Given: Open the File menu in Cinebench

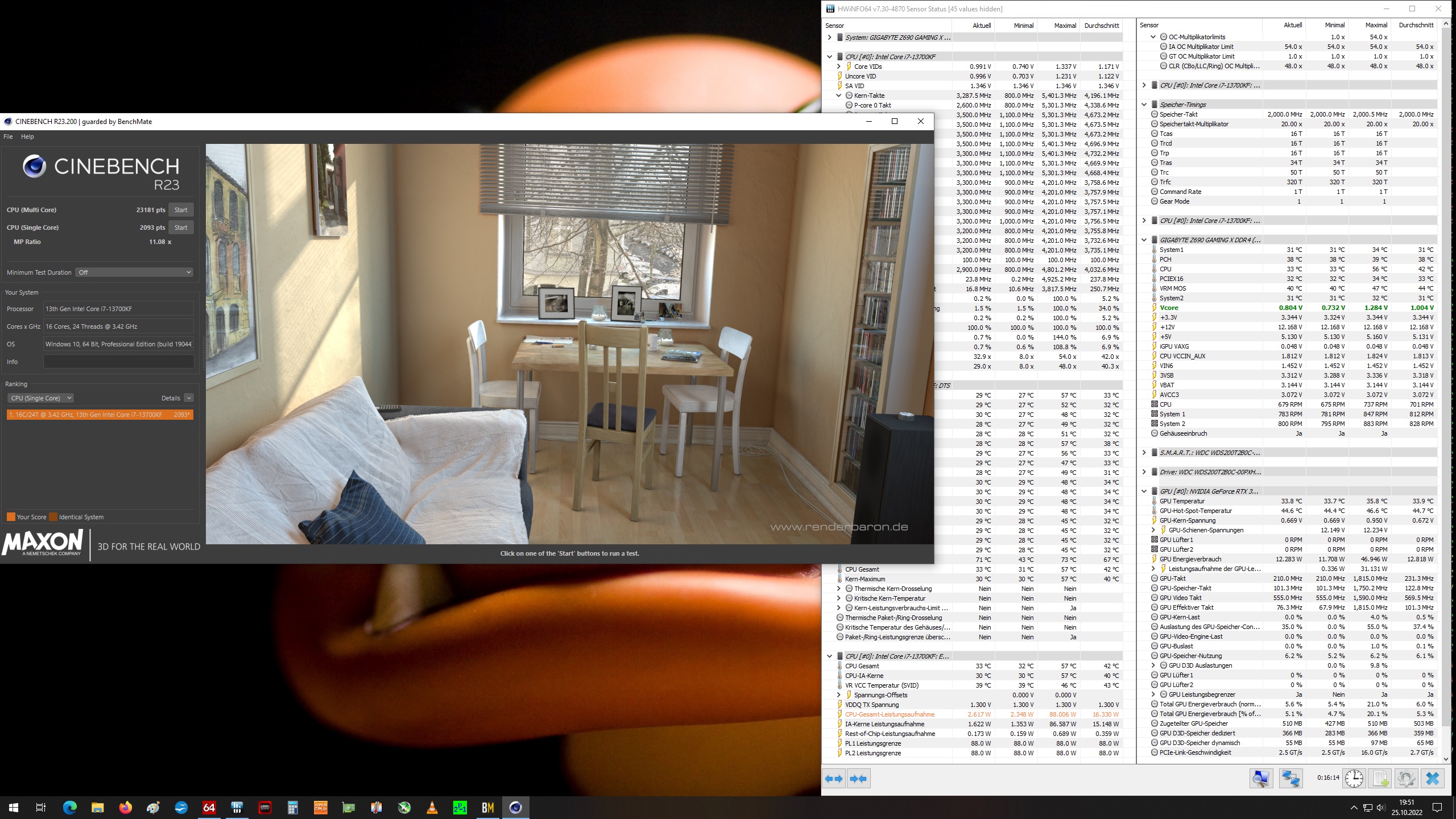Looking at the screenshot, I should coord(9,135).
